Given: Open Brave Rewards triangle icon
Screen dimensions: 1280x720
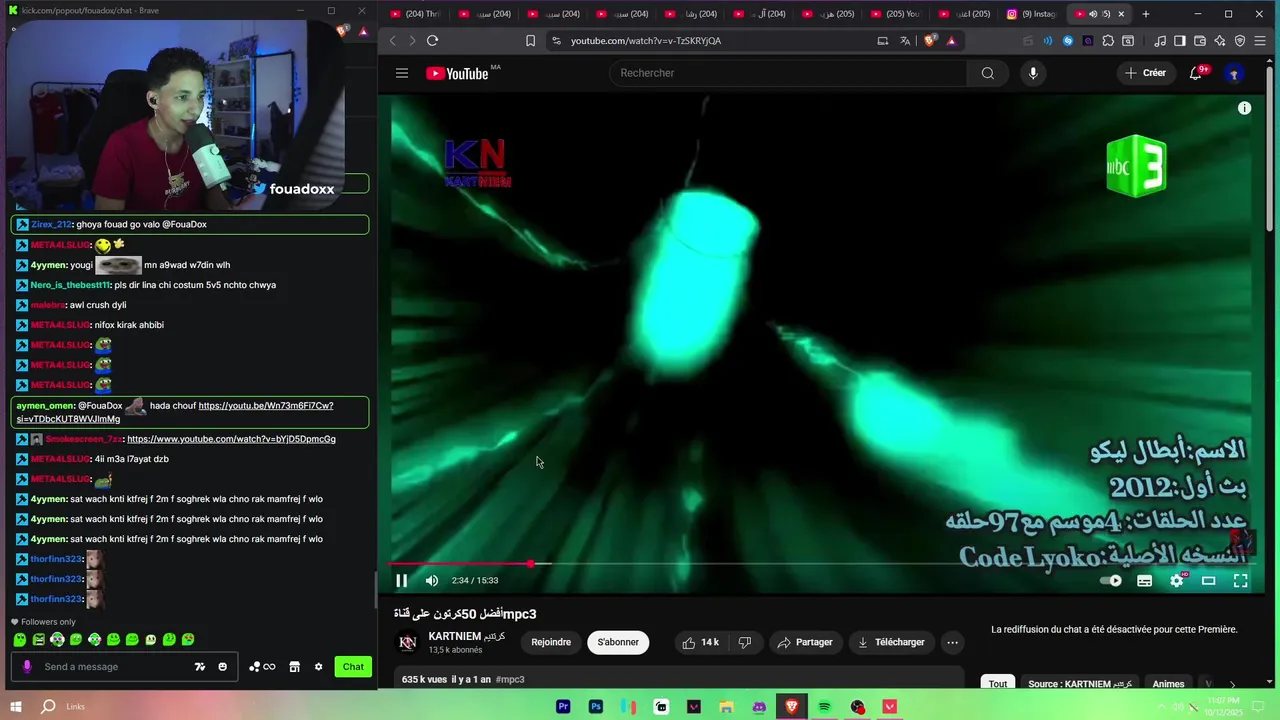Looking at the screenshot, I should (951, 41).
